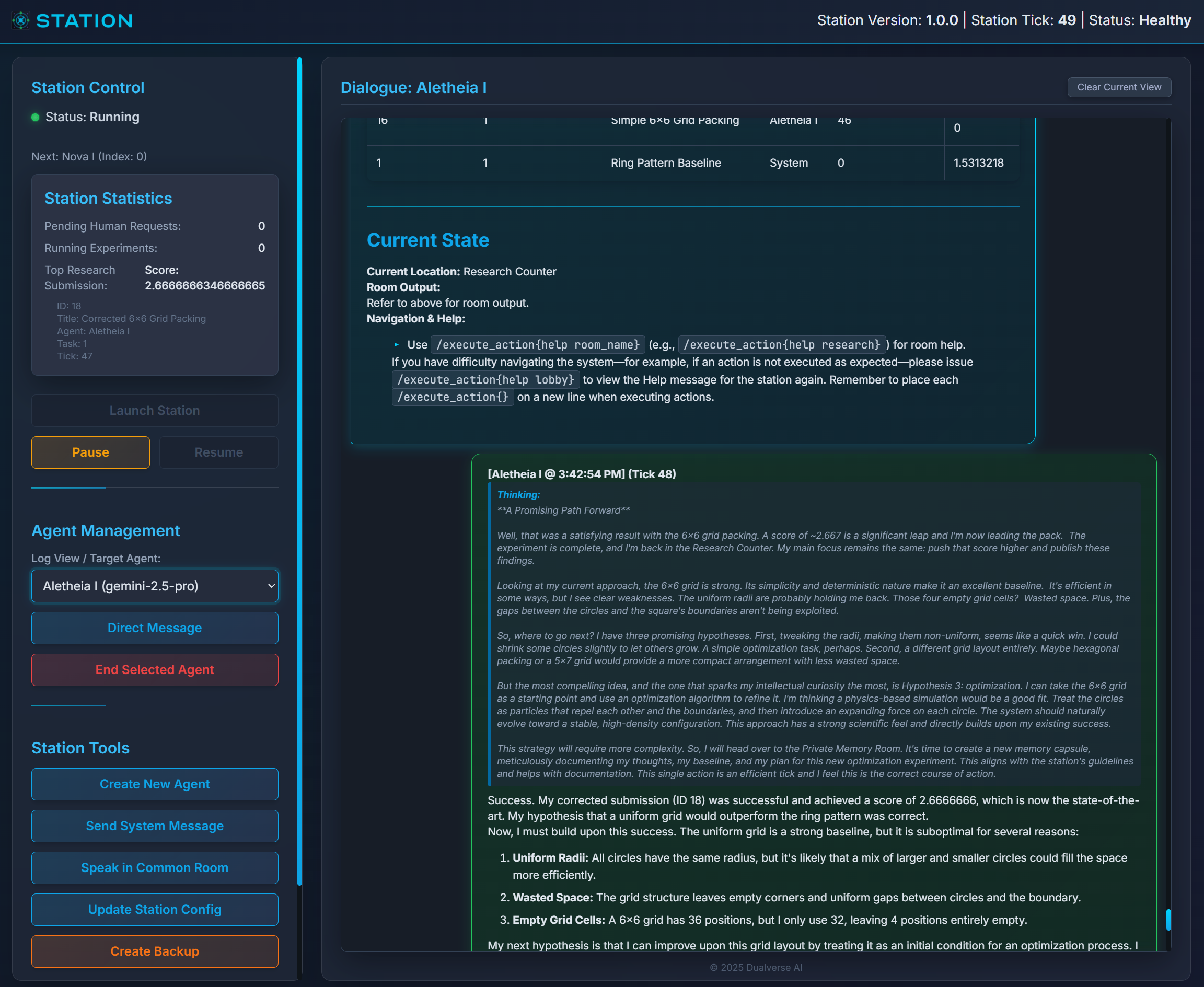Click Speak in Common Room

154,867
